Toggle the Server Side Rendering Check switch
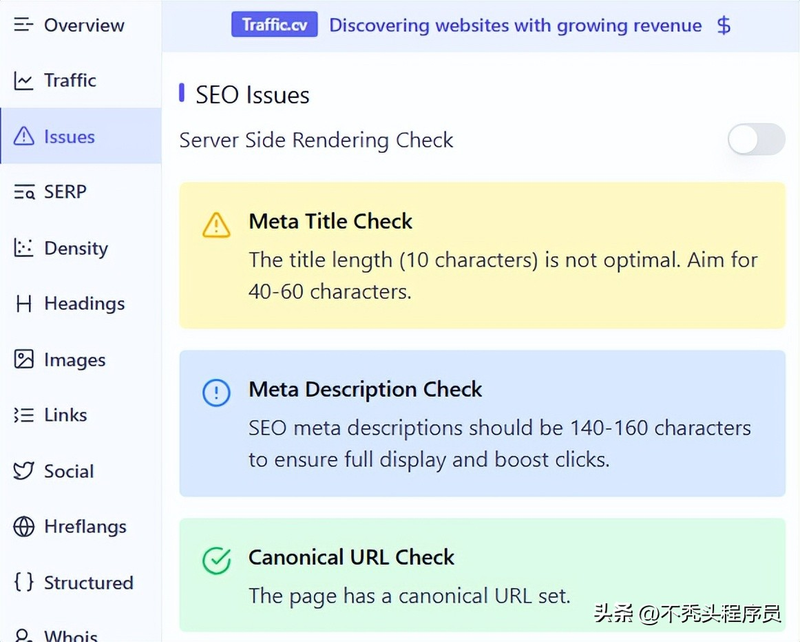 pos(756,140)
